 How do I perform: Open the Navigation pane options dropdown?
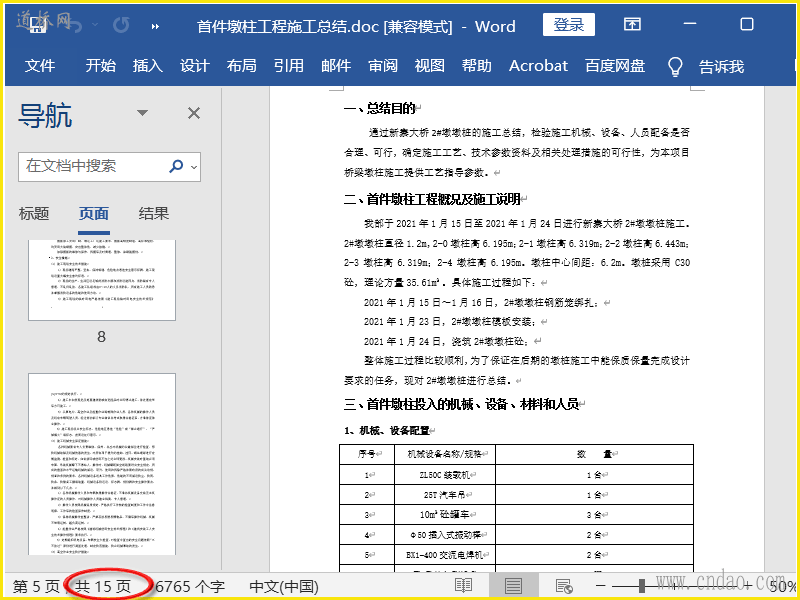point(141,113)
